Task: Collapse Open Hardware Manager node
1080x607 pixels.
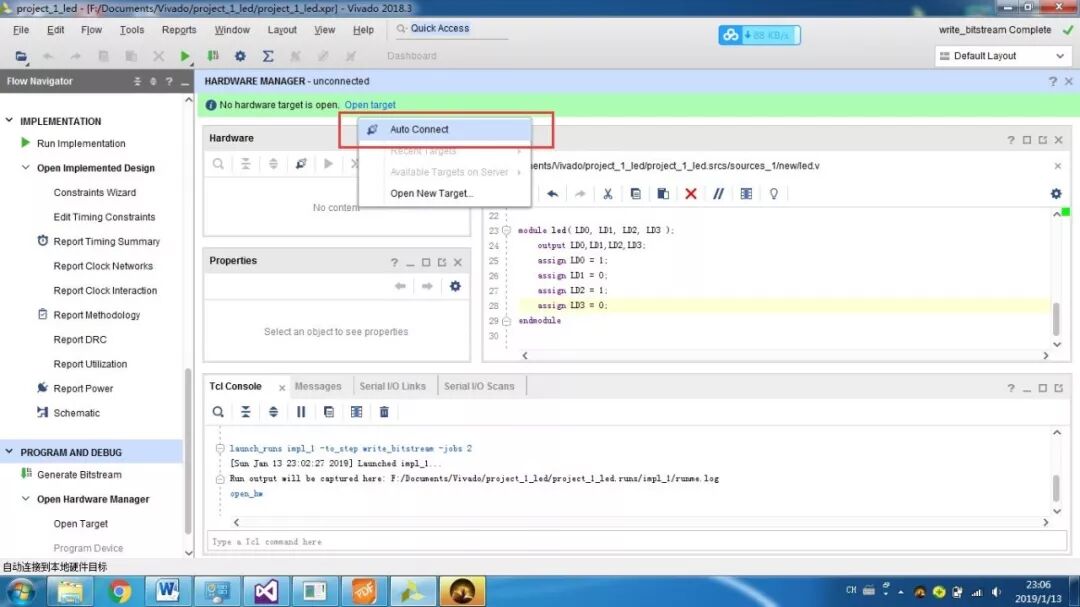Action: [x=25, y=499]
